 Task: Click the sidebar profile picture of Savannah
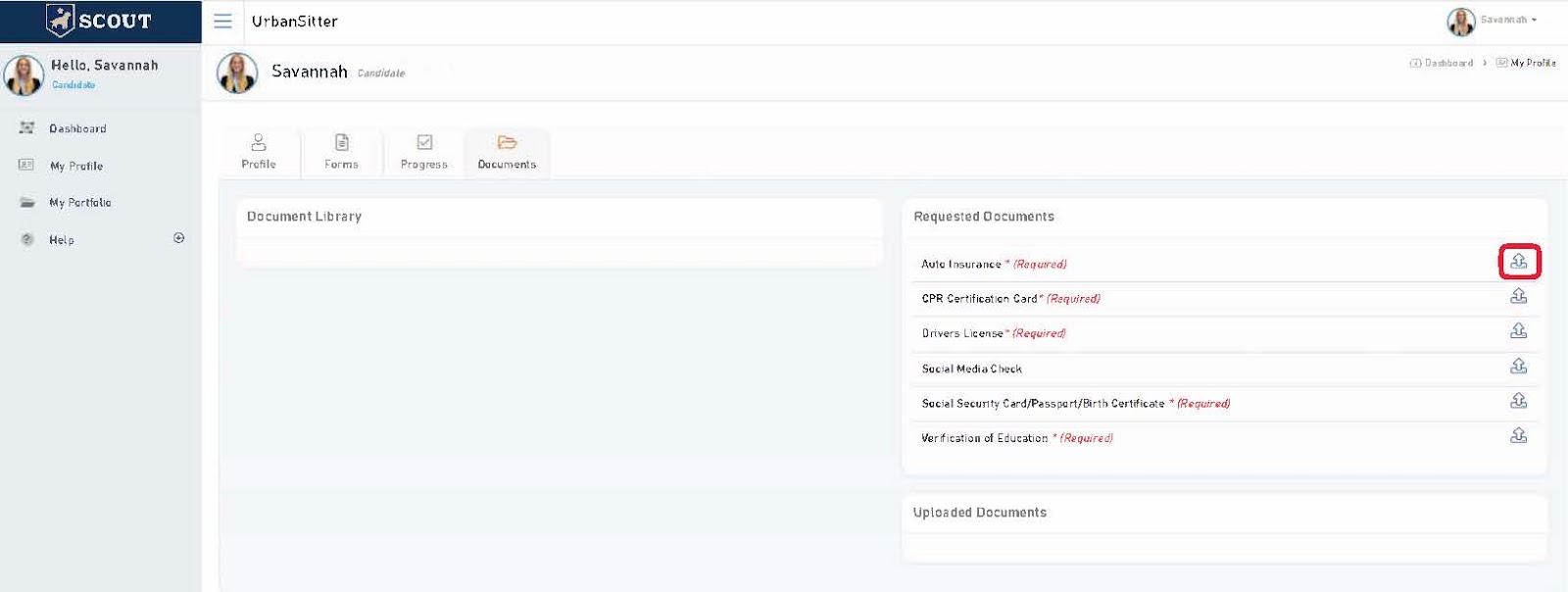click(x=24, y=74)
